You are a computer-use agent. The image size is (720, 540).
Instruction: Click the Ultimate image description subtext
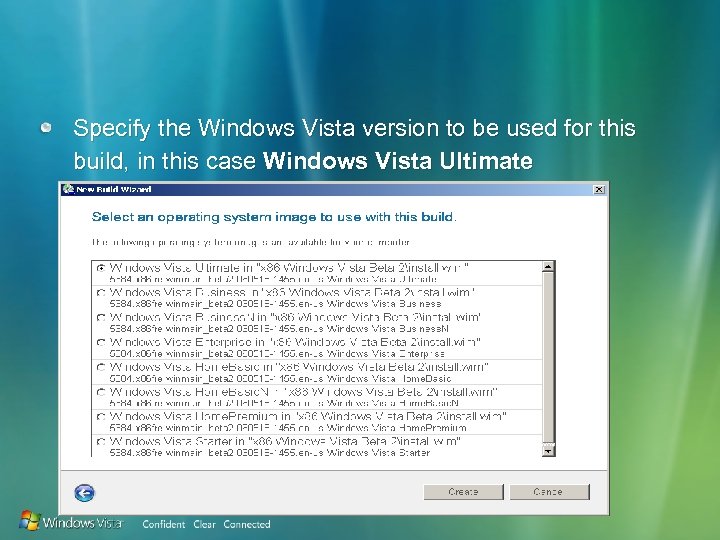(273, 279)
